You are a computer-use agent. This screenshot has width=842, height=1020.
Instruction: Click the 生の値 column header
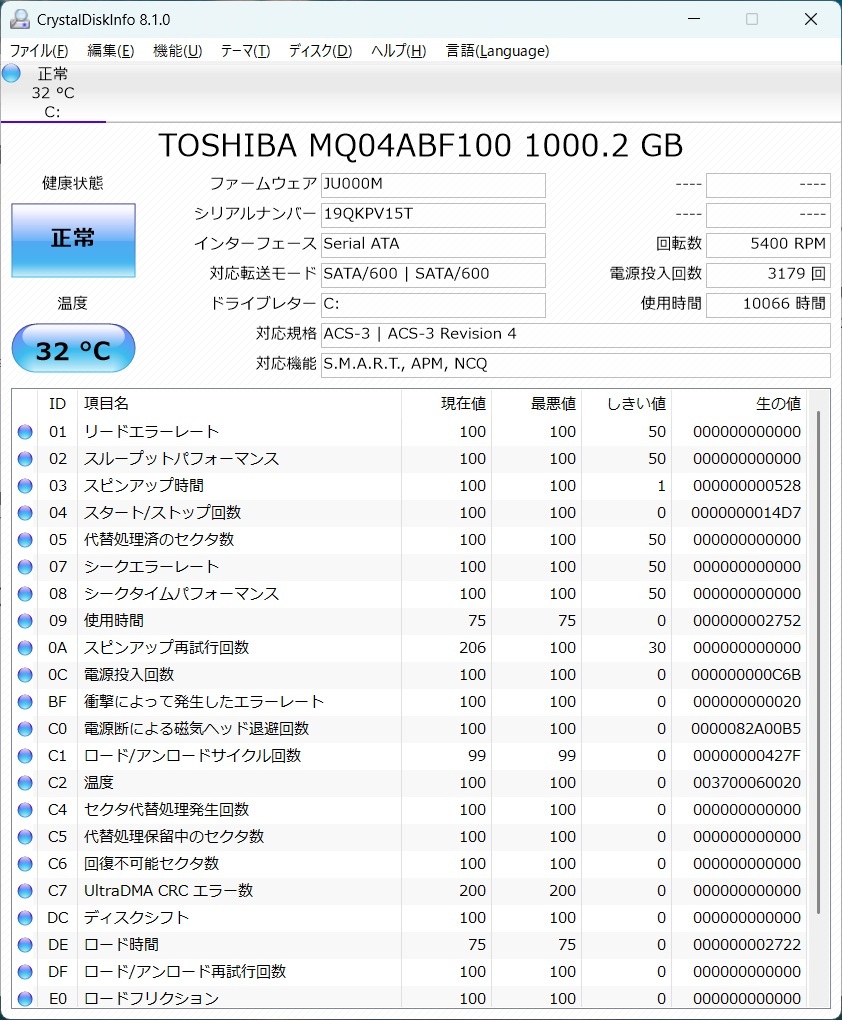click(739, 403)
